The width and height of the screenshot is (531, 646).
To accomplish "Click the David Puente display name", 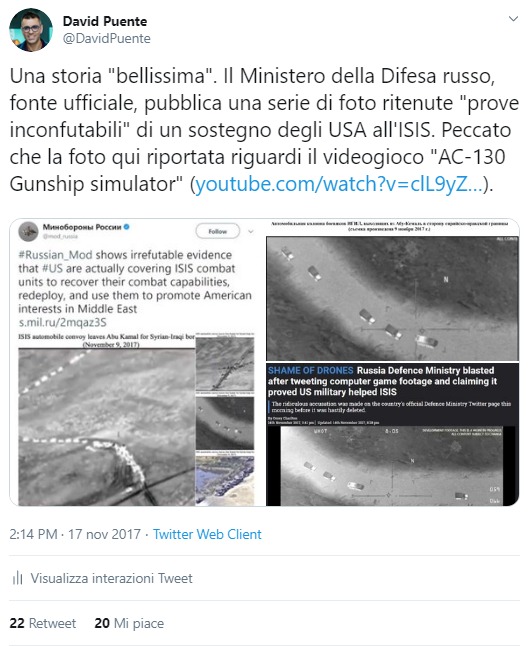I will 105,21.
